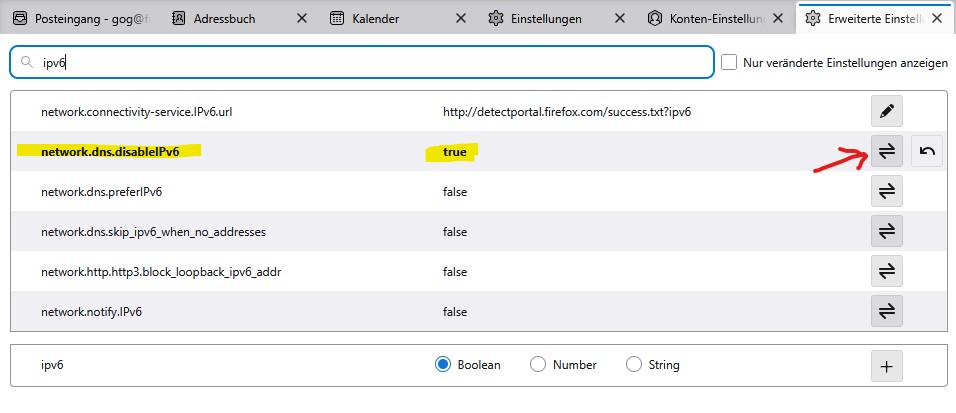Open the Konten-Einstellungen tab
The width and height of the screenshot is (956, 413).
click(x=712, y=18)
